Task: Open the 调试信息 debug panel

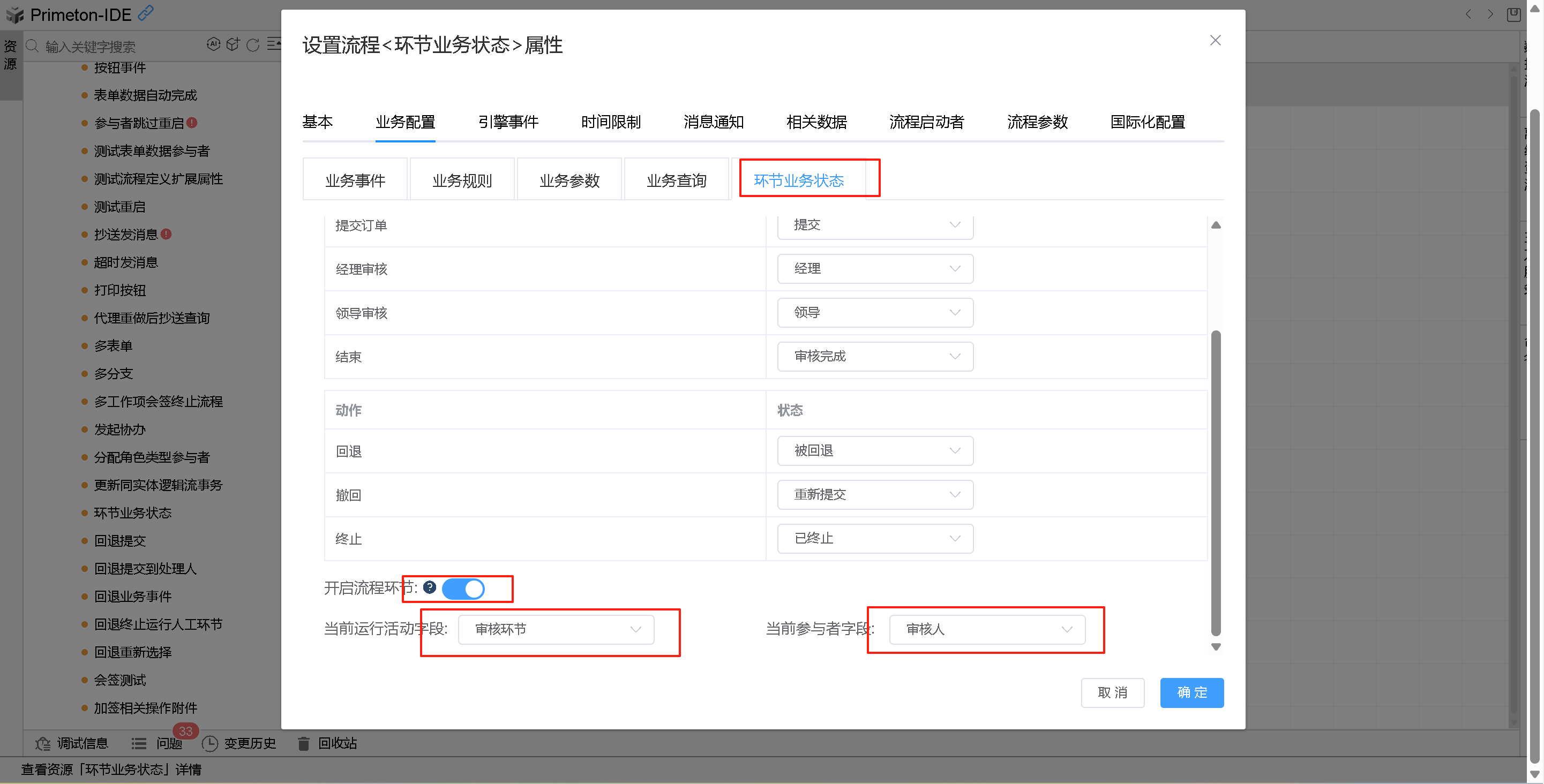Action: pos(72,743)
